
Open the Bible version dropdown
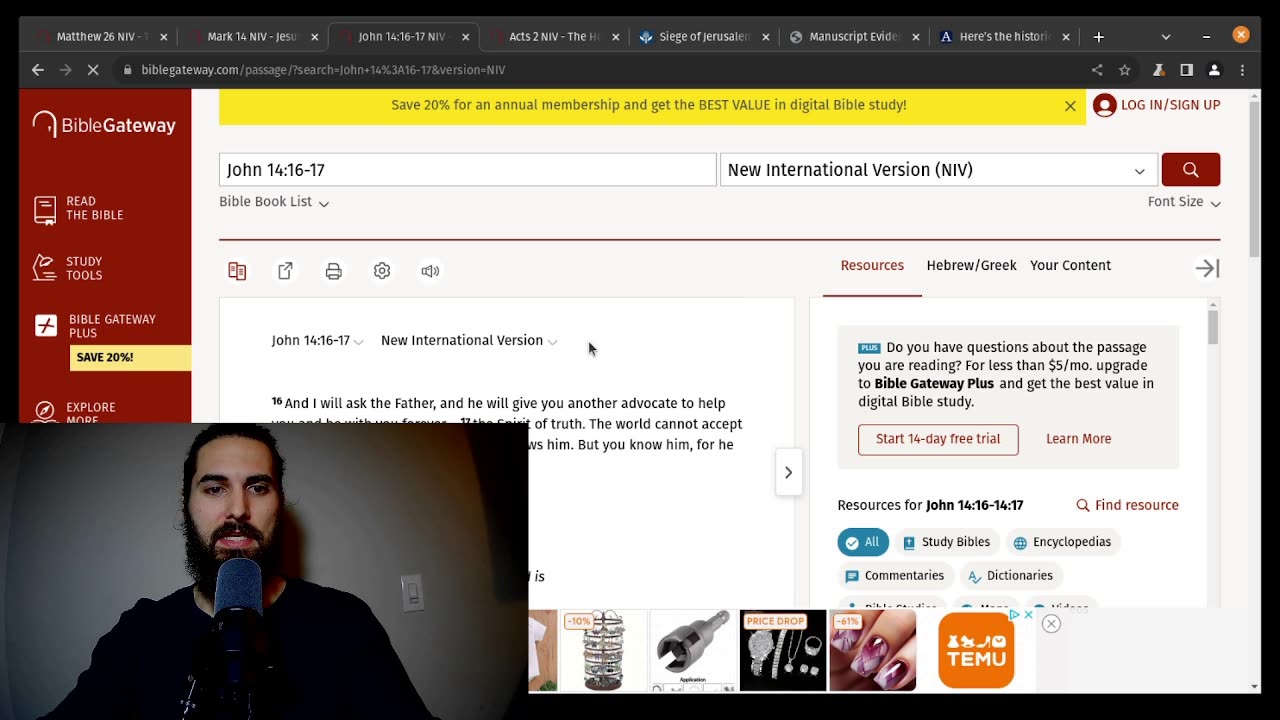point(938,170)
